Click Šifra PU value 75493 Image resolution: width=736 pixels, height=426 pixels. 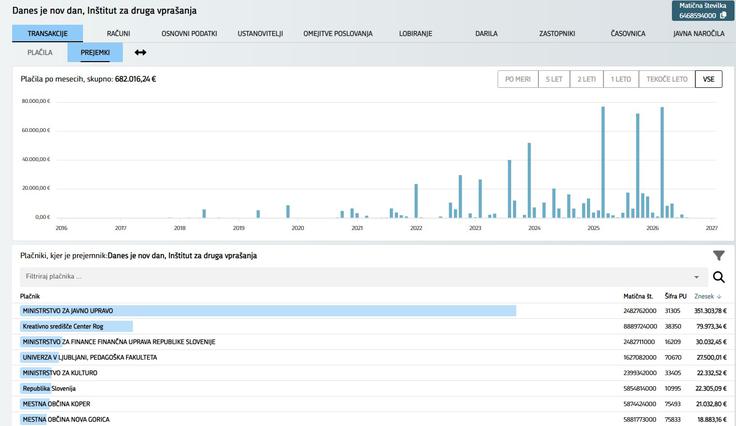[x=673, y=403]
